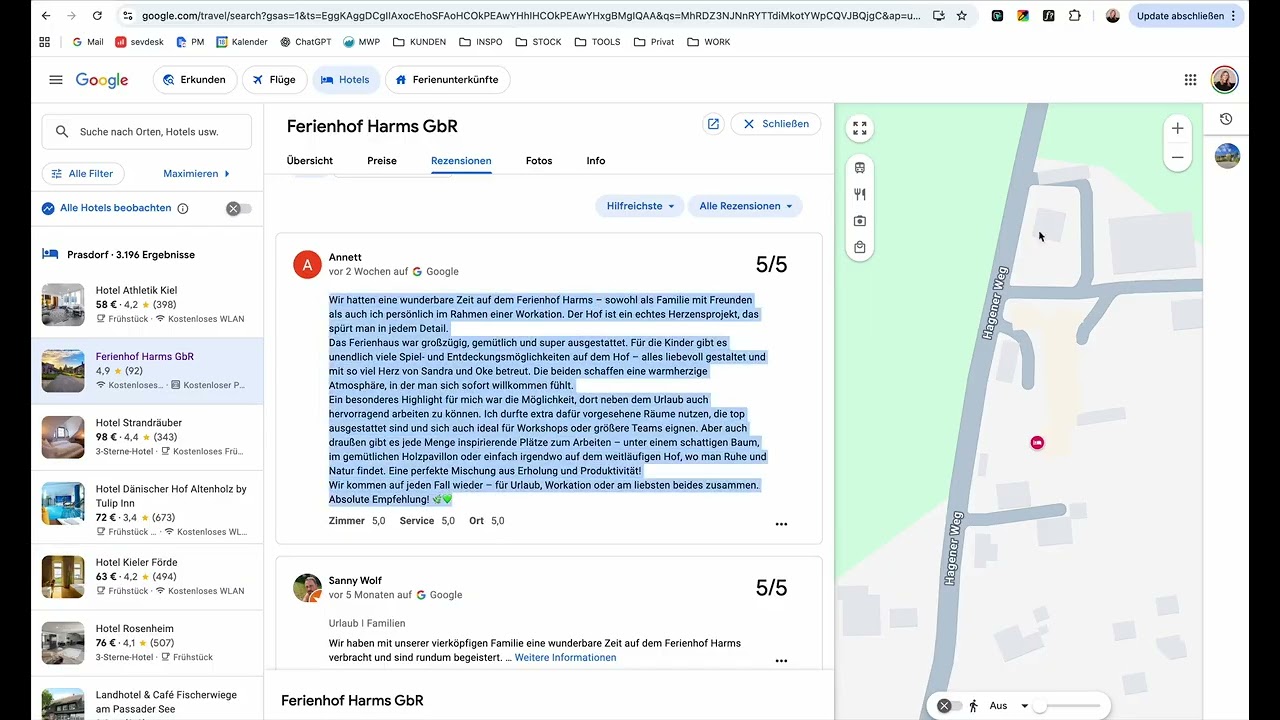Click the Schließen button
Viewport: 1280px width, 720px height.
[x=776, y=124]
